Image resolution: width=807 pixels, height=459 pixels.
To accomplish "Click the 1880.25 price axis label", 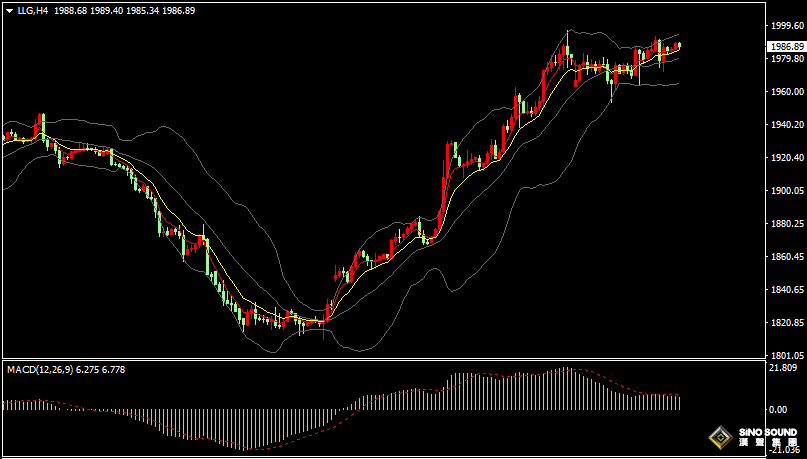I will point(785,223).
